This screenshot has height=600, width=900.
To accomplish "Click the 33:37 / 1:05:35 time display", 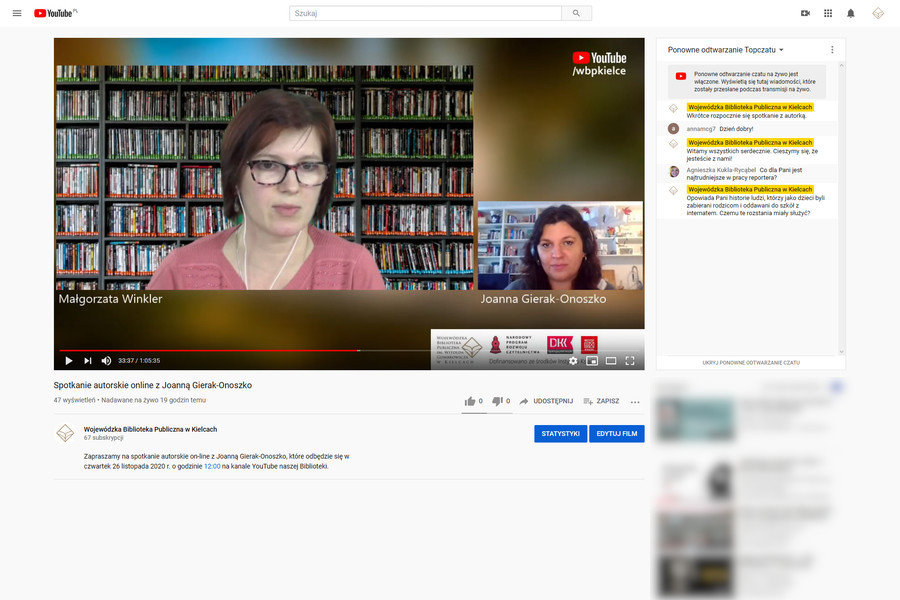I will click(x=139, y=361).
